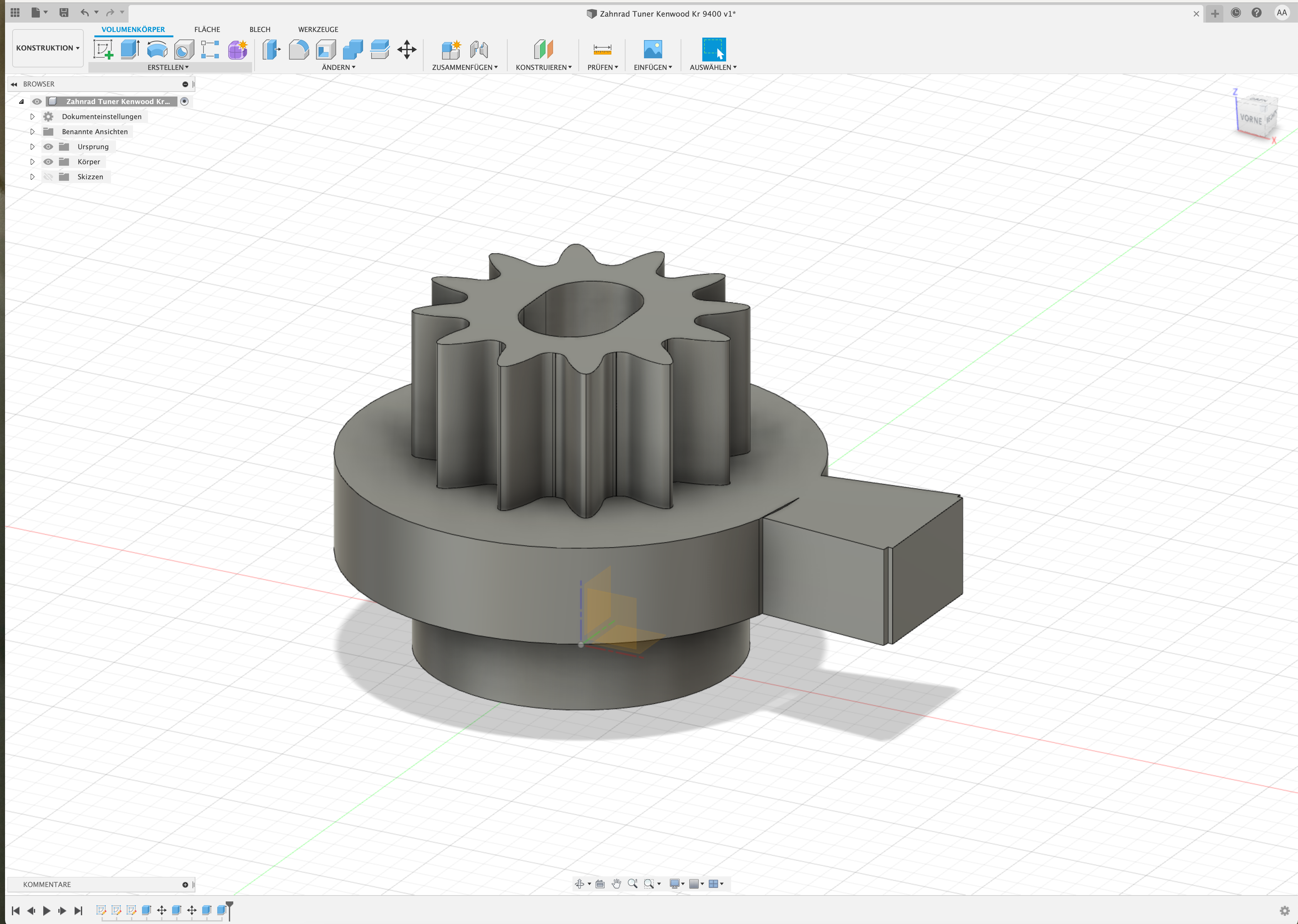Expand the Ursprung folder
Image resolution: width=1298 pixels, height=924 pixels.
(32, 146)
